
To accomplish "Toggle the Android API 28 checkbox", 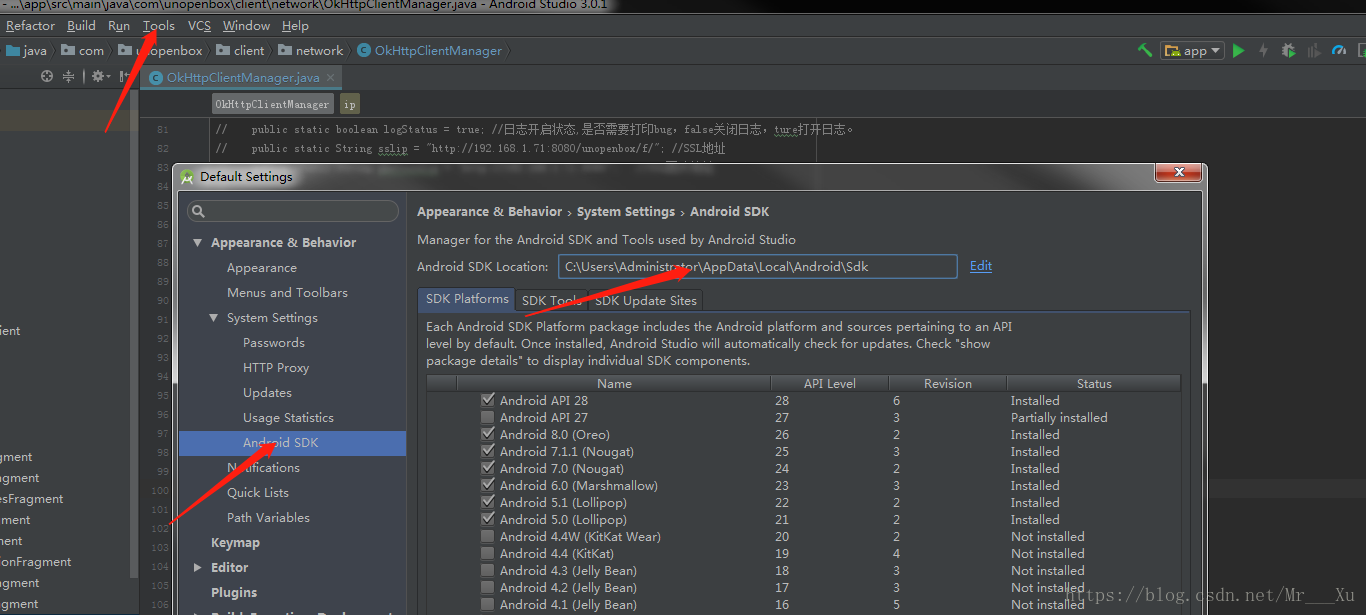I will [x=487, y=400].
